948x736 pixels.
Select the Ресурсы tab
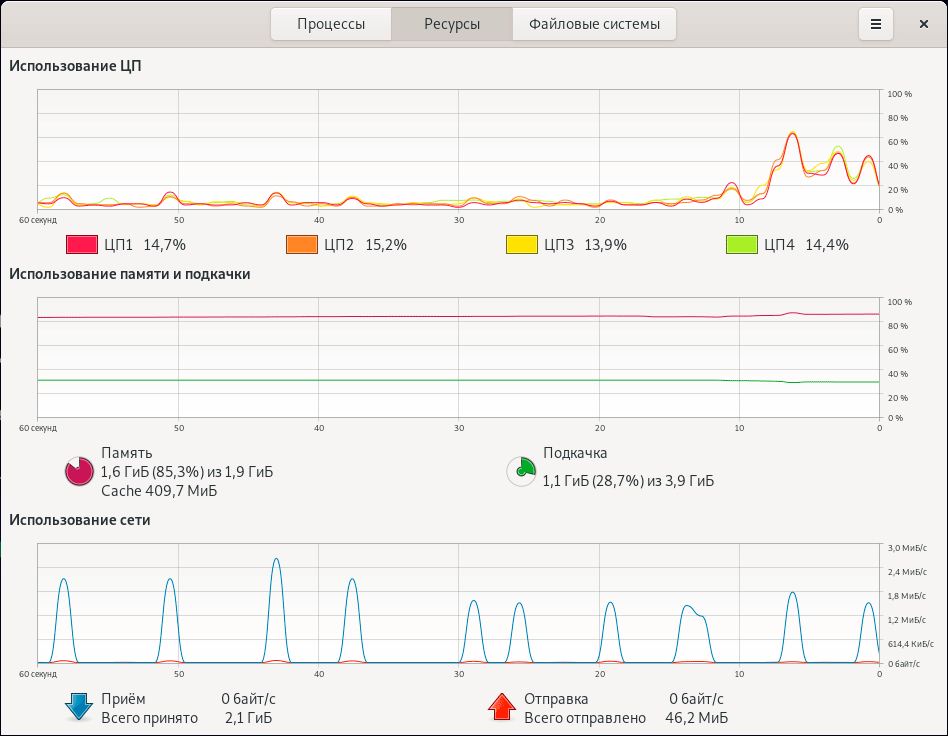452,24
